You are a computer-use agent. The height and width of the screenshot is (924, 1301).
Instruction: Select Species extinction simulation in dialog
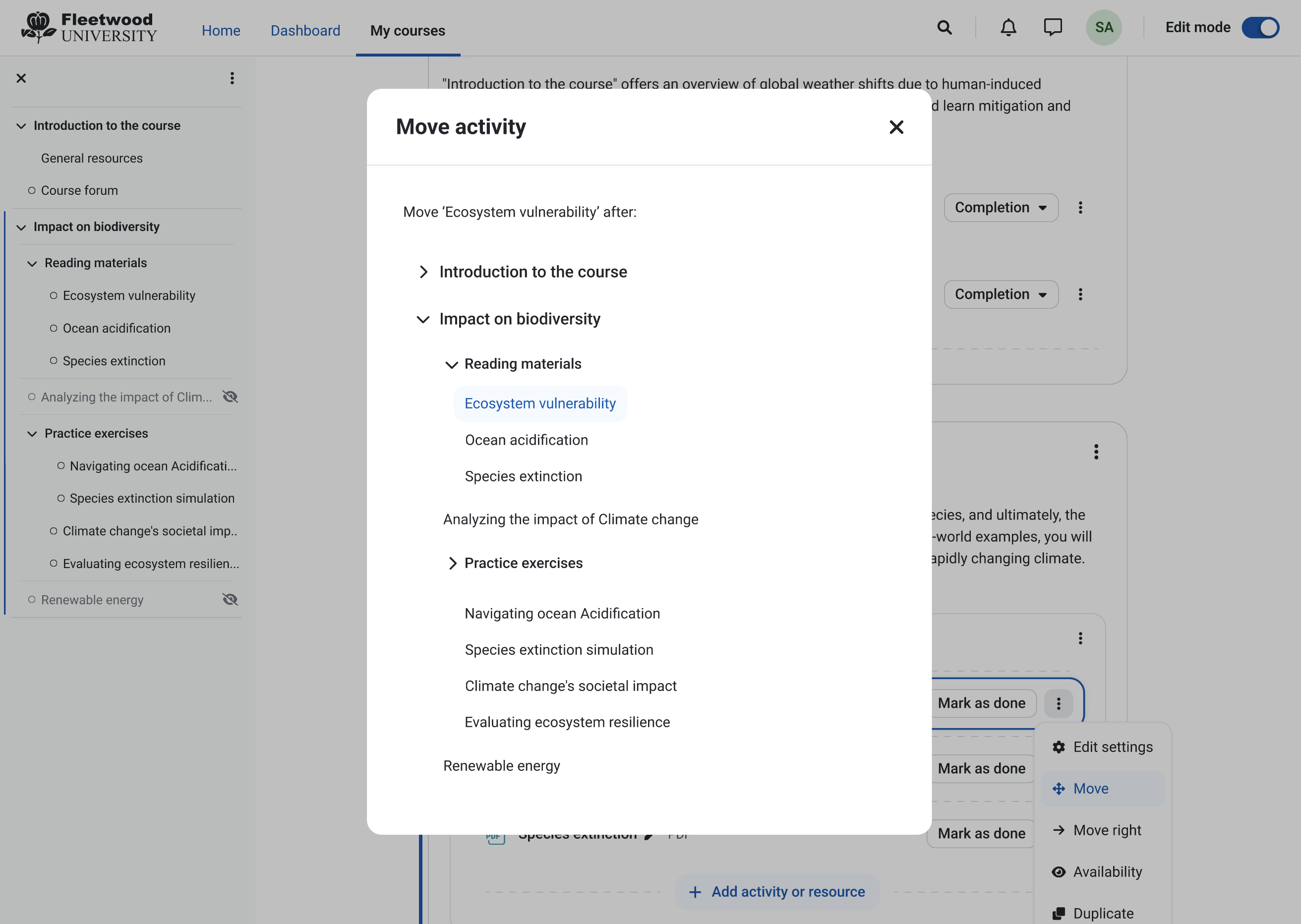[559, 650]
